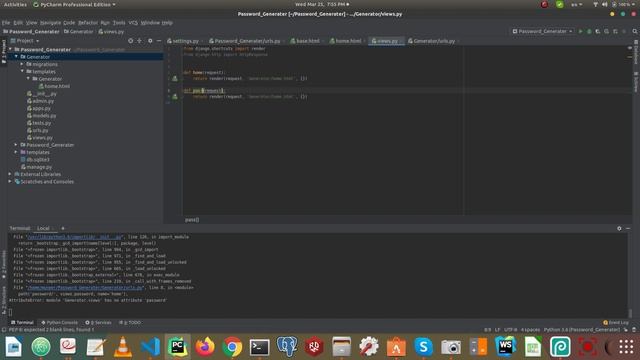The height and width of the screenshot is (360, 640).
Task: Collapse the Generator folder in project tree
Action: pos(16,57)
